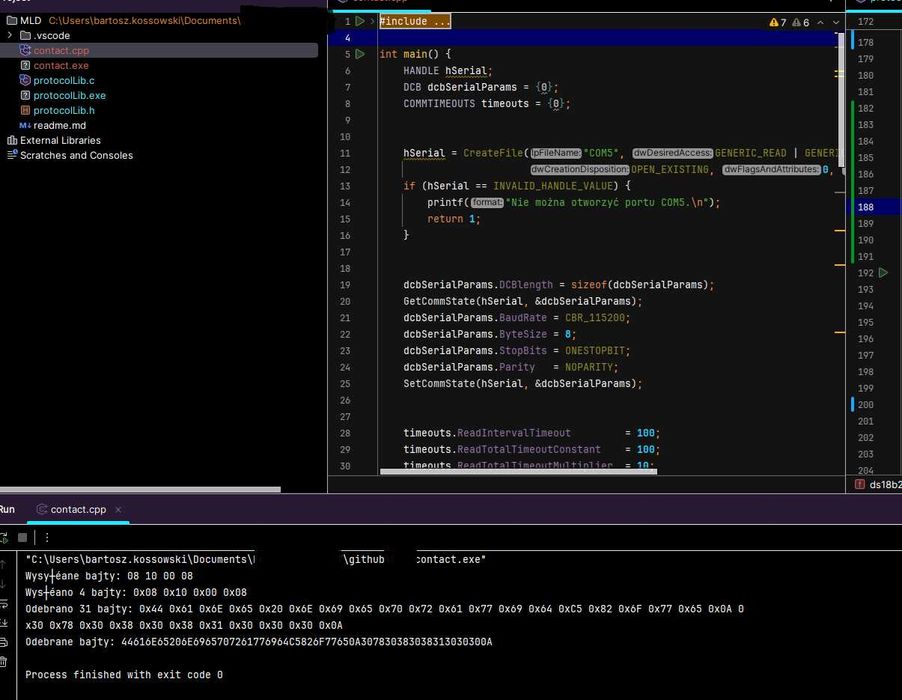The image size is (902, 700).
Task: Jump to next highlighted error arrow
Action: (x=838, y=22)
